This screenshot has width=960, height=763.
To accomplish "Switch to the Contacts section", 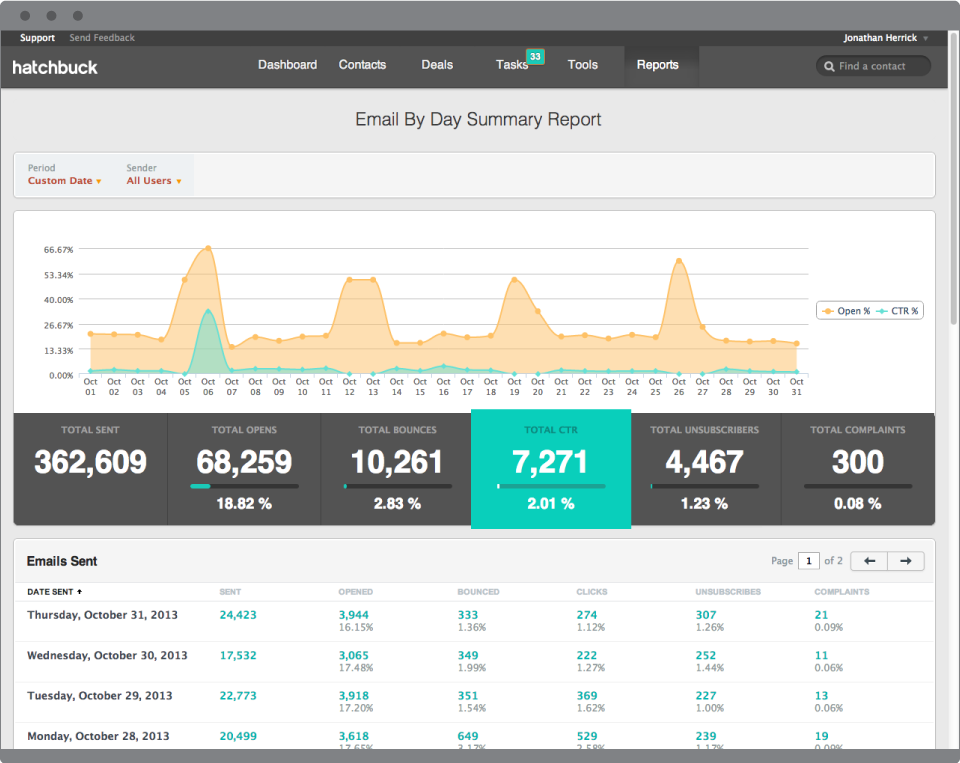I will coord(362,65).
